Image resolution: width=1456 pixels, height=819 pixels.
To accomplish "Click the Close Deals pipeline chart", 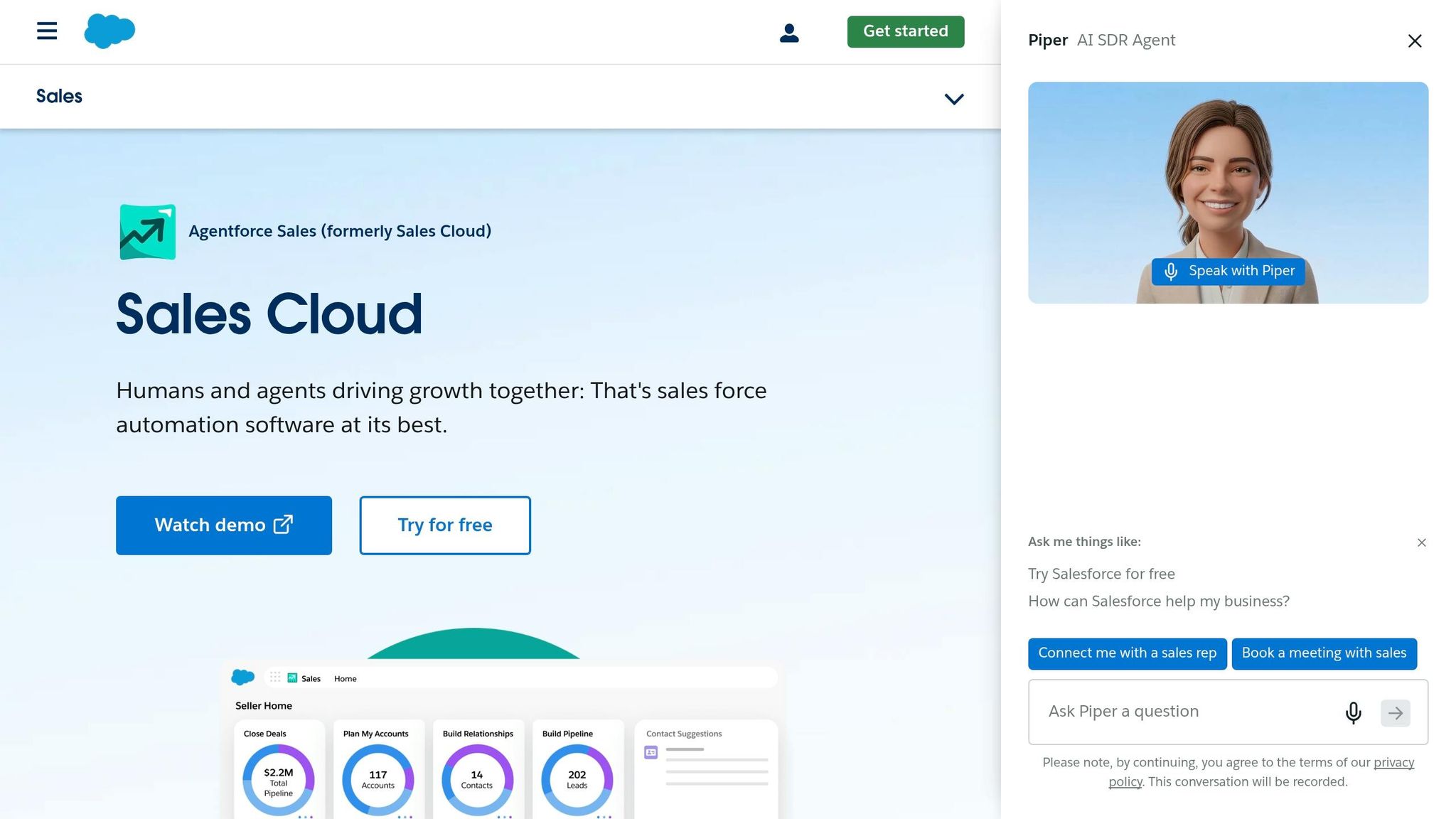I will (279, 781).
